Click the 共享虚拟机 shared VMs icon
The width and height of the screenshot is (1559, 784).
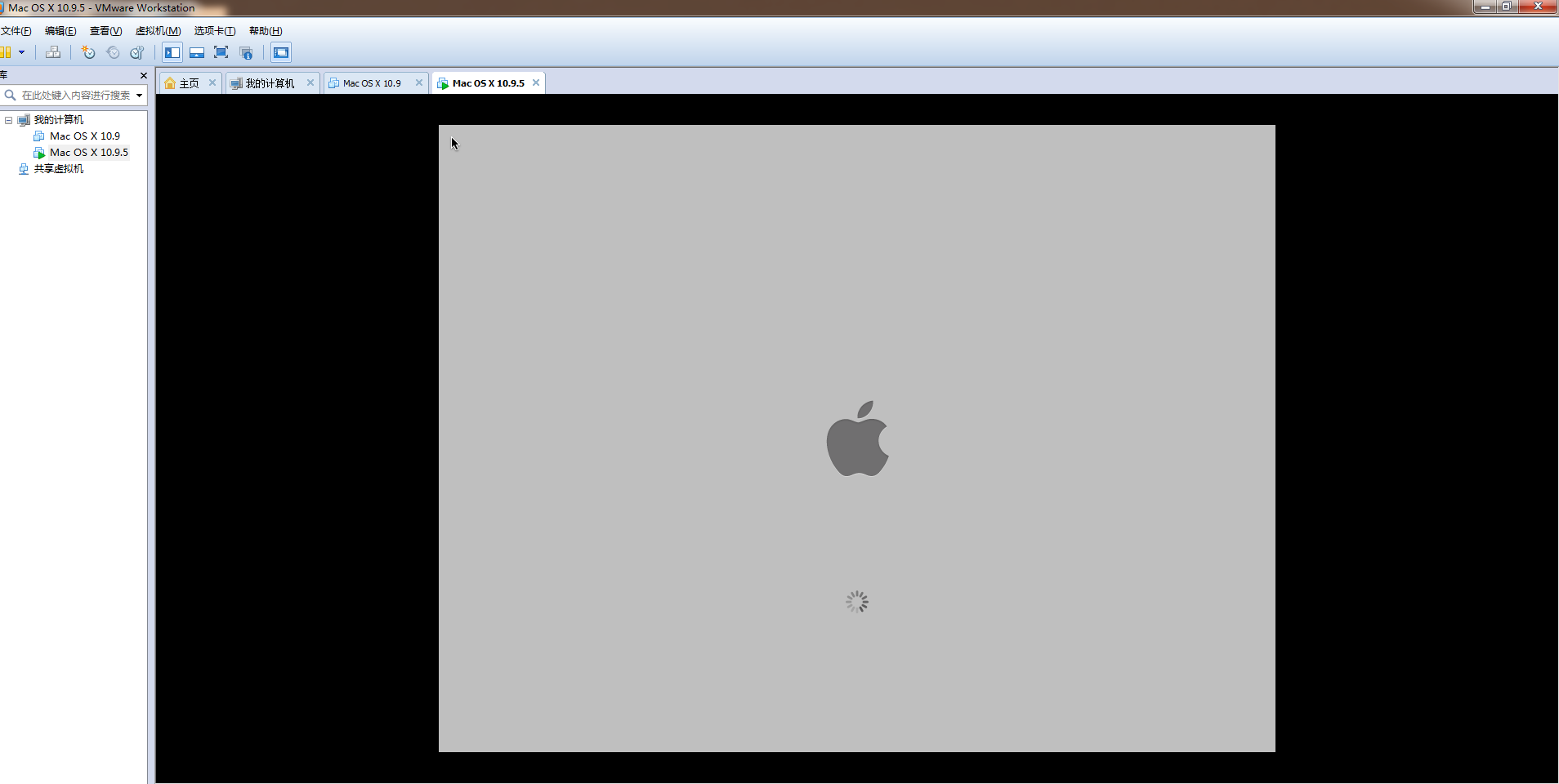coord(24,169)
